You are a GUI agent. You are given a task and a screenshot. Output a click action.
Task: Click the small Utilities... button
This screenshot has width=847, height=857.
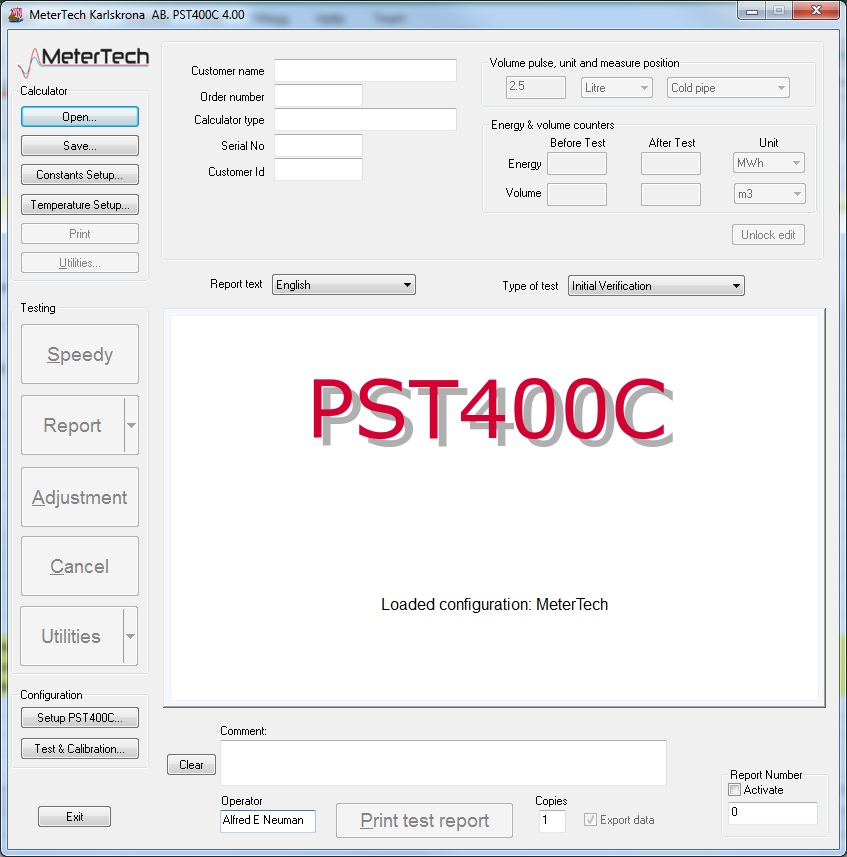80,263
